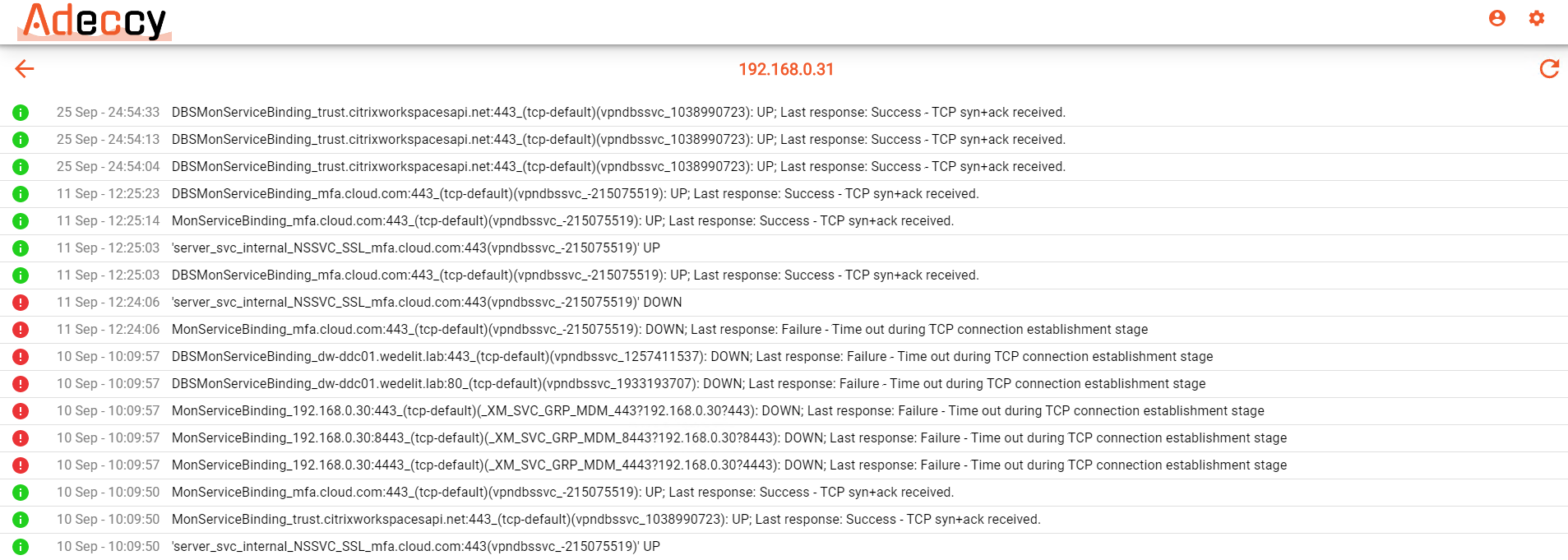1568x560 pixels.
Task: Click green info icon at 11 Sep 12:25:14
Action: 21,221
